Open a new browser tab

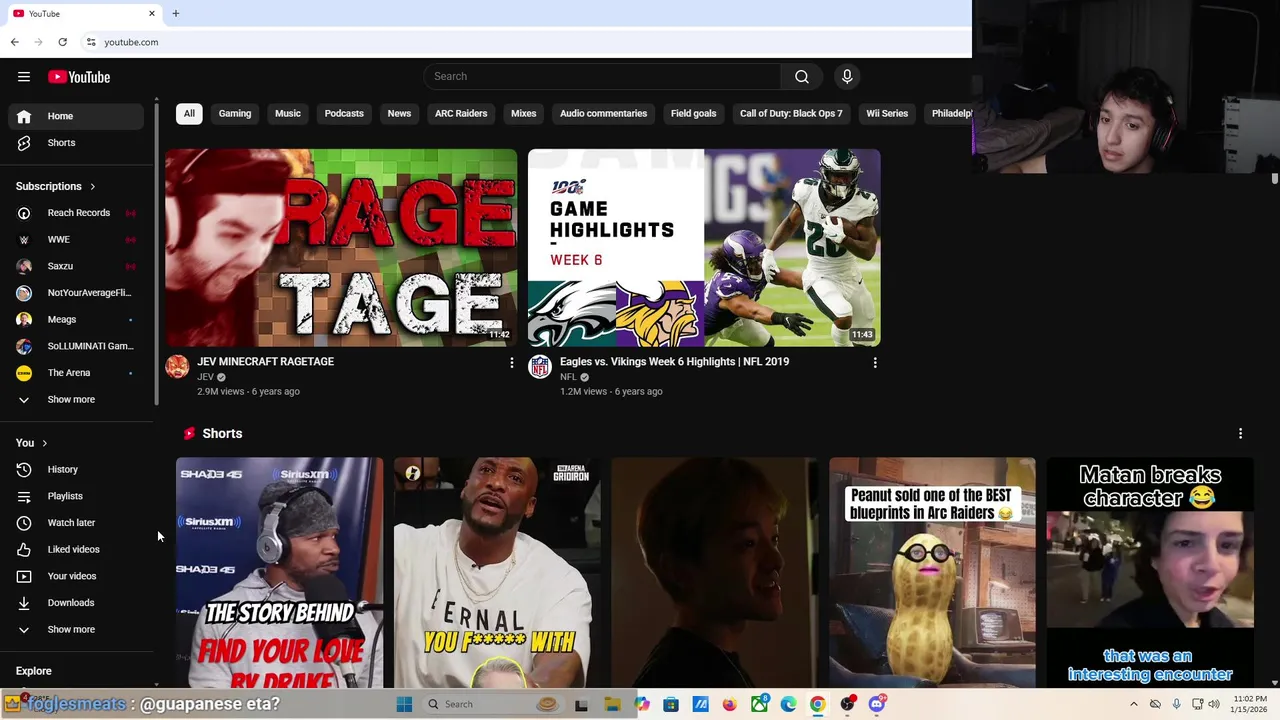coord(176,14)
